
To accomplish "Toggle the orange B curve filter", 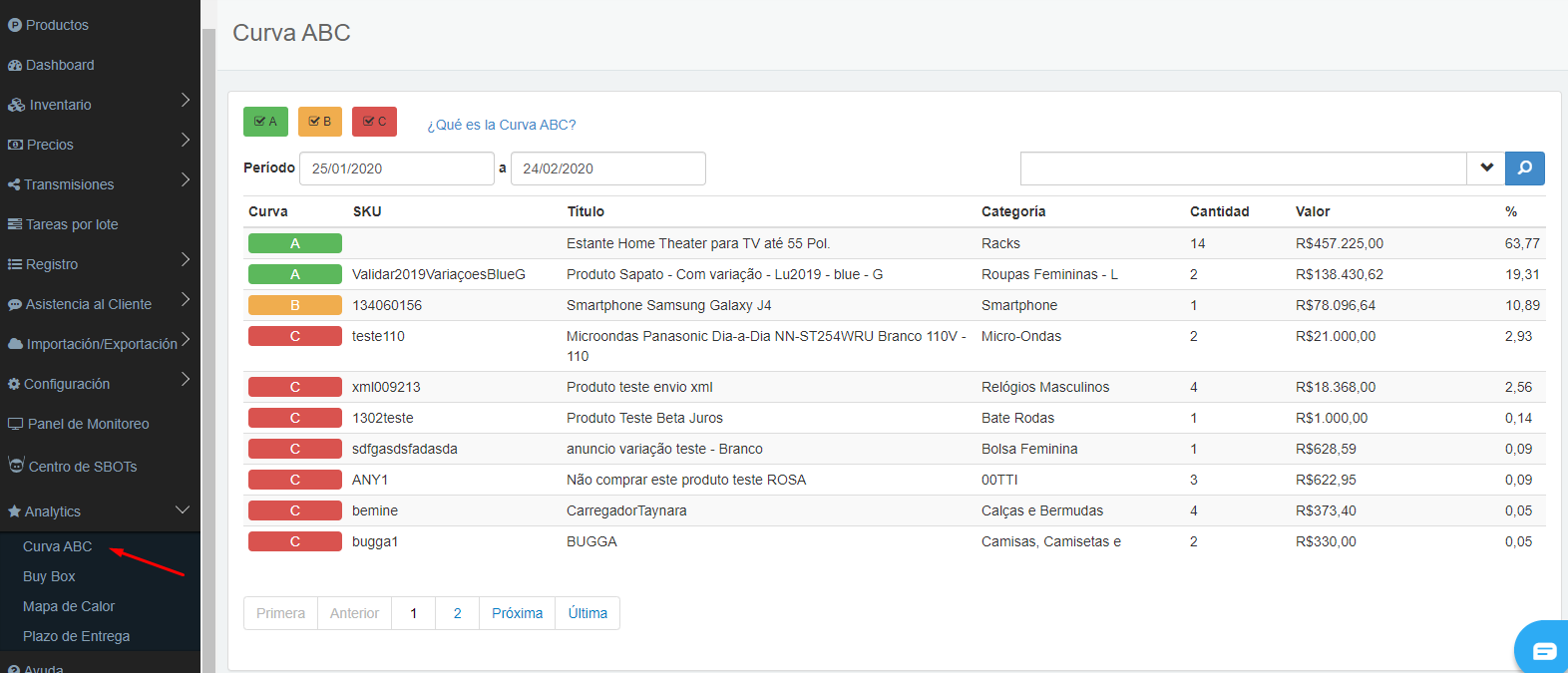I will coord(320,122).
